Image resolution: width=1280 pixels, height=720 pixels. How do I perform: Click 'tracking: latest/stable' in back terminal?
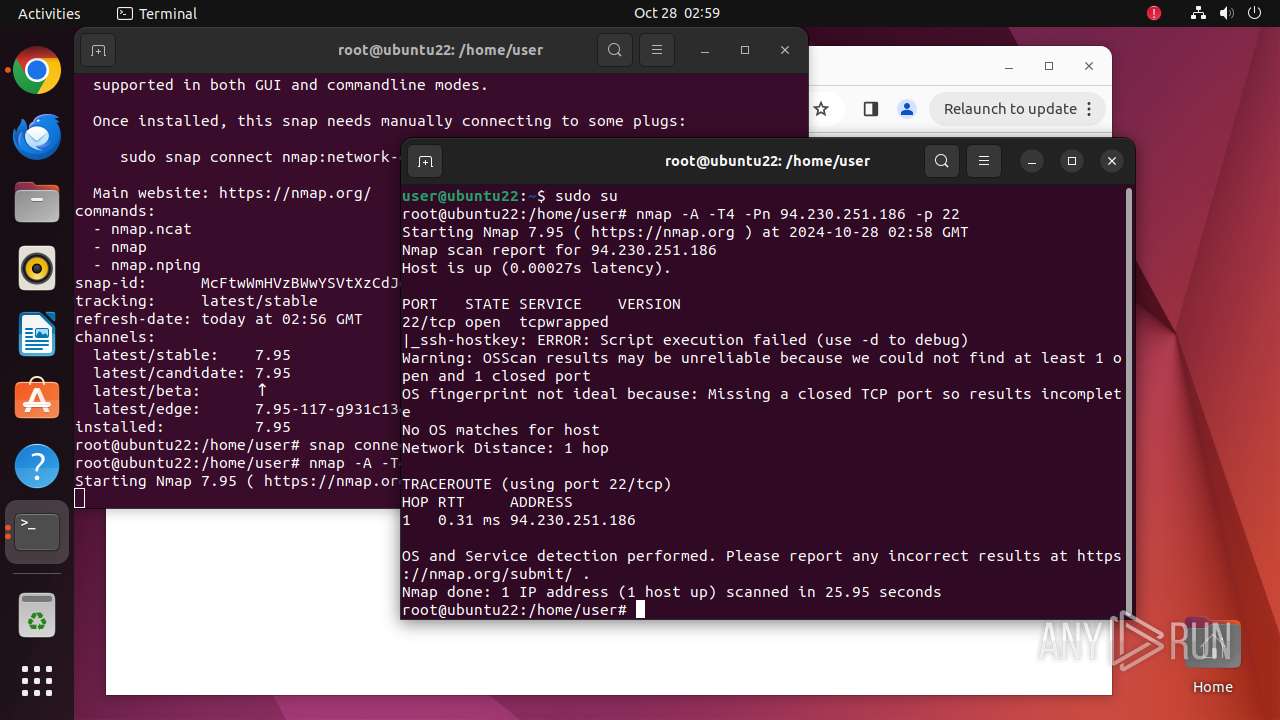[196, 301]
